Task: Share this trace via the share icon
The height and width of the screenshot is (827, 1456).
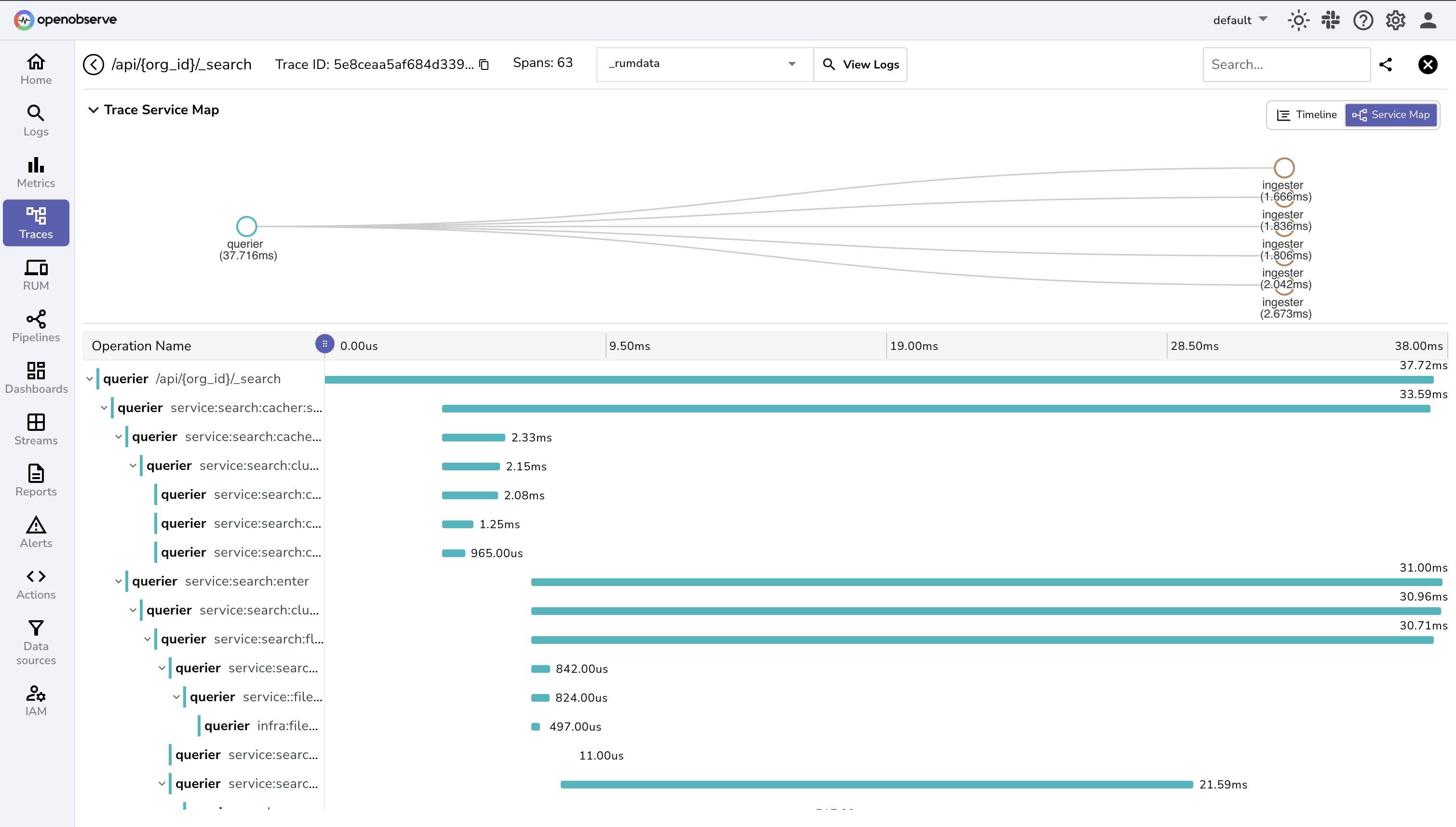Action: [x=1386, y=64]
